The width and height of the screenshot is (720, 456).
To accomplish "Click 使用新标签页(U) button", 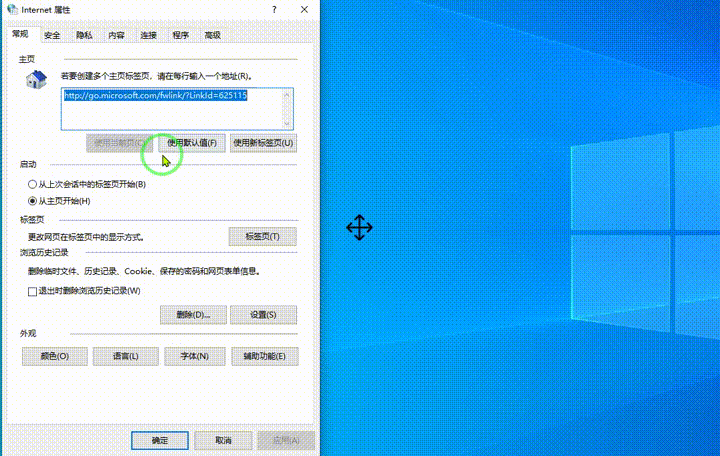I will click(x=263, y=143).
